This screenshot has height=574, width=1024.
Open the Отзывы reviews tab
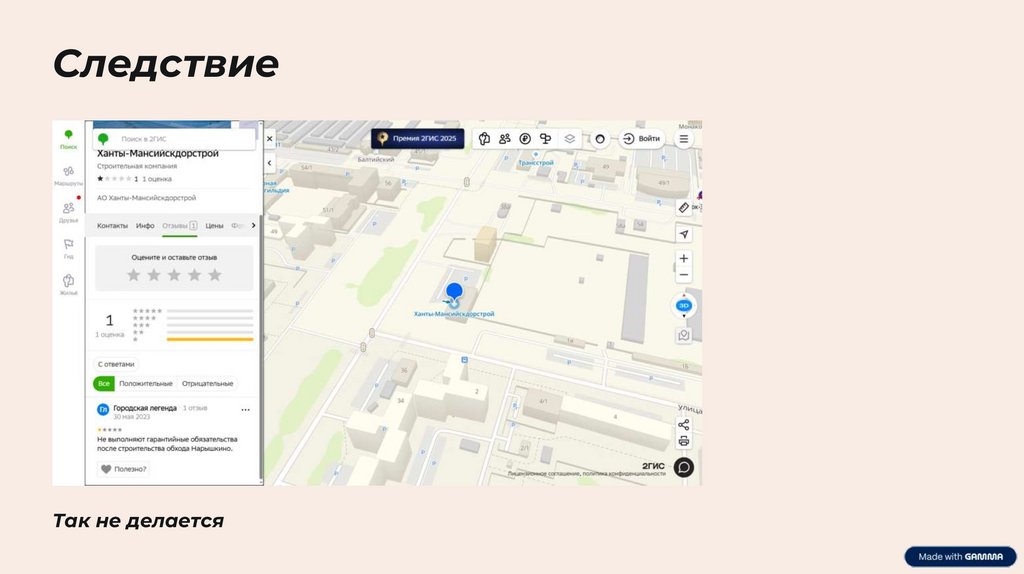180,225
